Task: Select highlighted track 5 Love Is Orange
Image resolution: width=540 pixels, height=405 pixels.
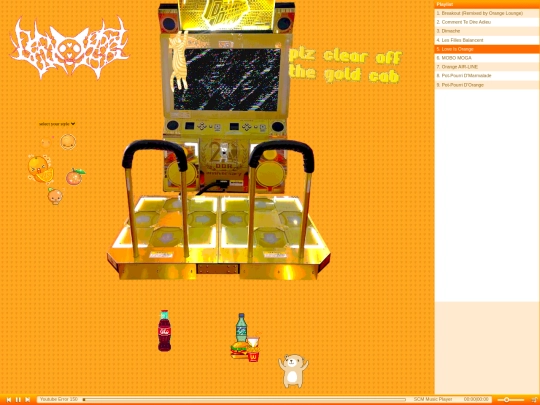Action: [x=487, y=49]
